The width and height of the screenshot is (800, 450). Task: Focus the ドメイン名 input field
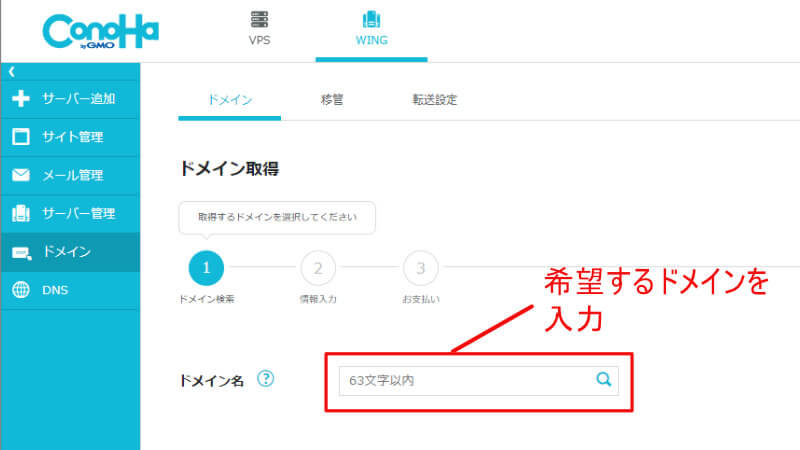click(479, 381)
